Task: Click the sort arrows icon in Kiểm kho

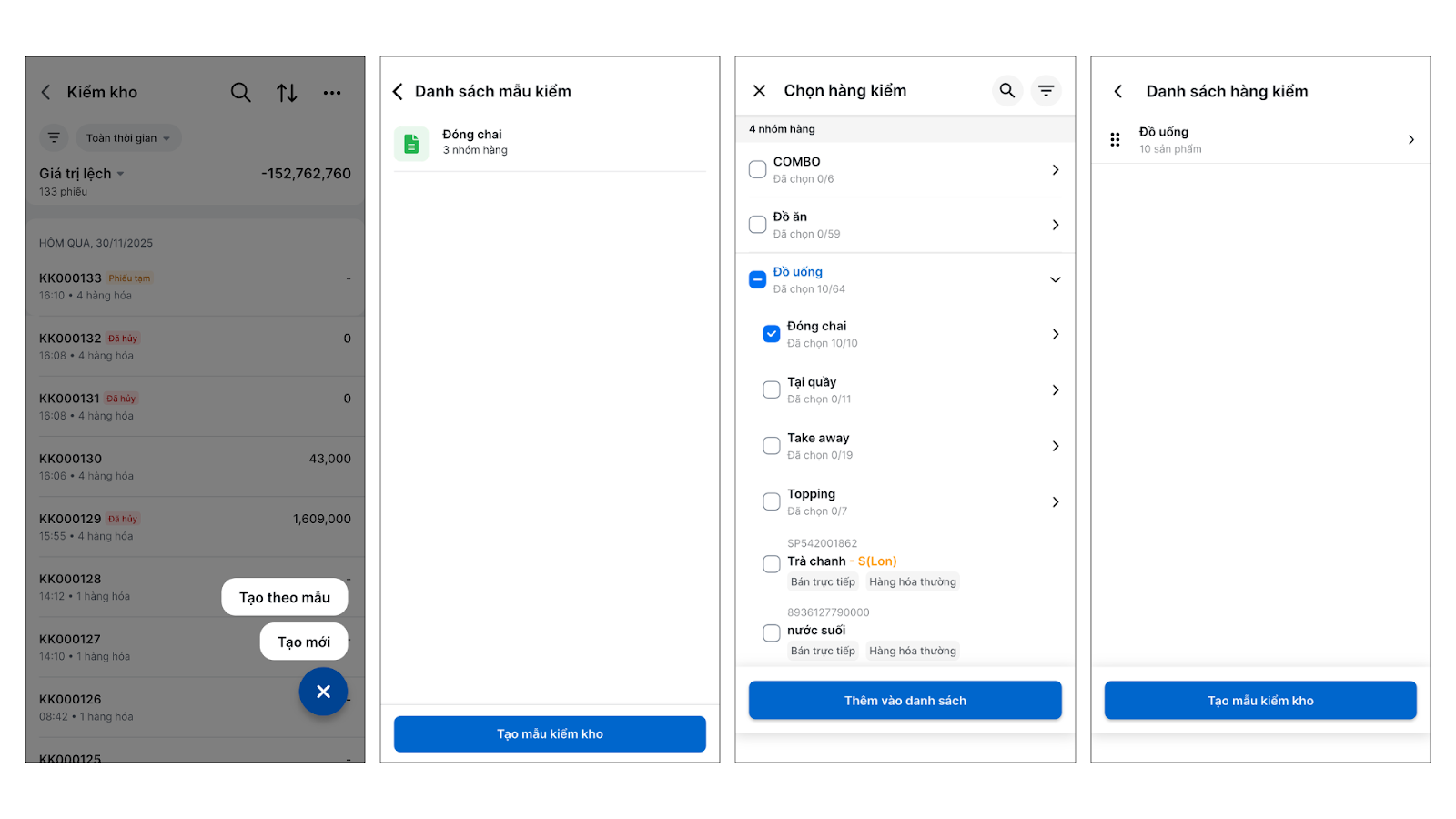Action: point(287,92)
